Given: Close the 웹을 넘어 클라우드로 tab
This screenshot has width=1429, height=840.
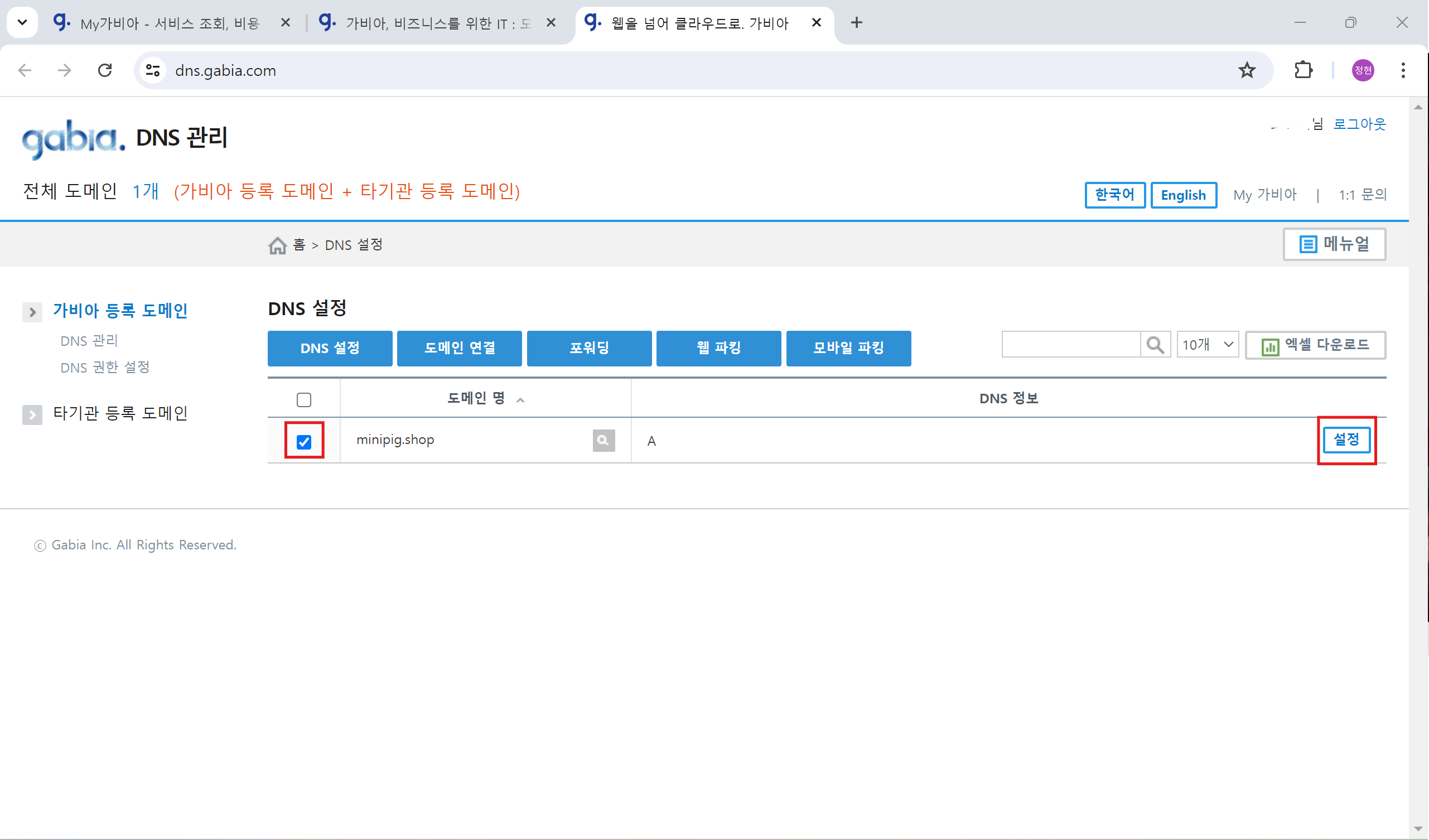Looking at the screenshot, I should 816,23.
